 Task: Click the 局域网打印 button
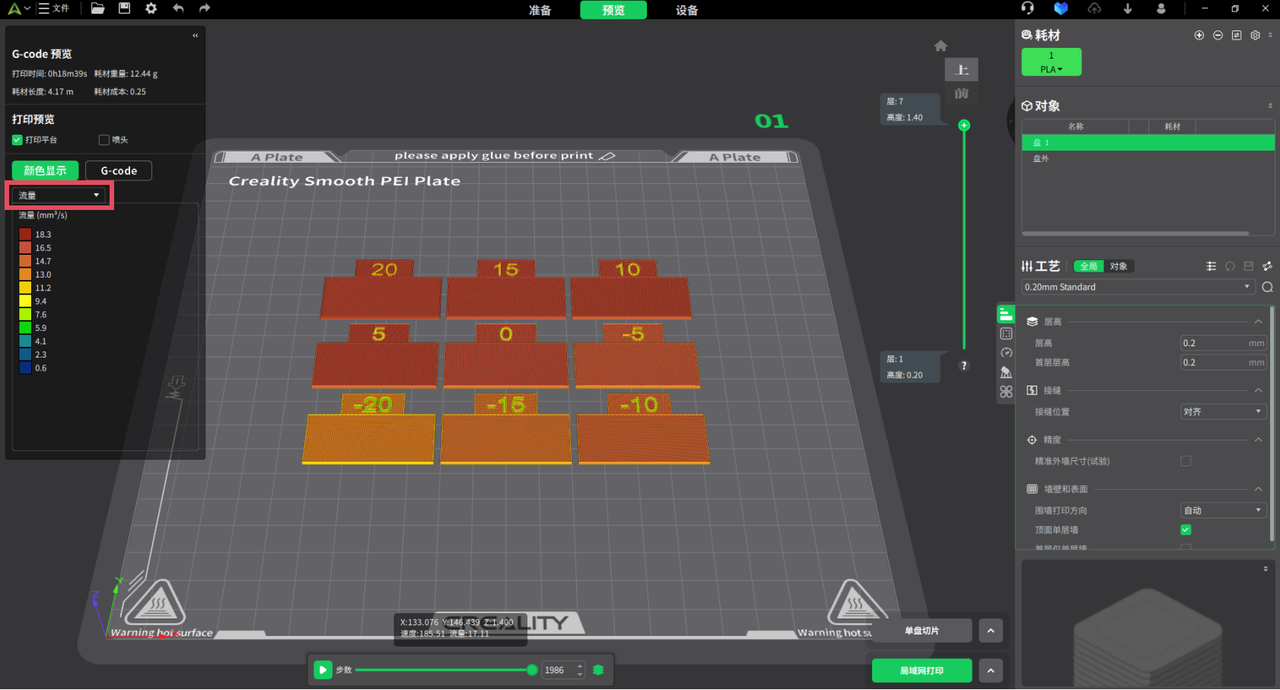coord(921,670)
